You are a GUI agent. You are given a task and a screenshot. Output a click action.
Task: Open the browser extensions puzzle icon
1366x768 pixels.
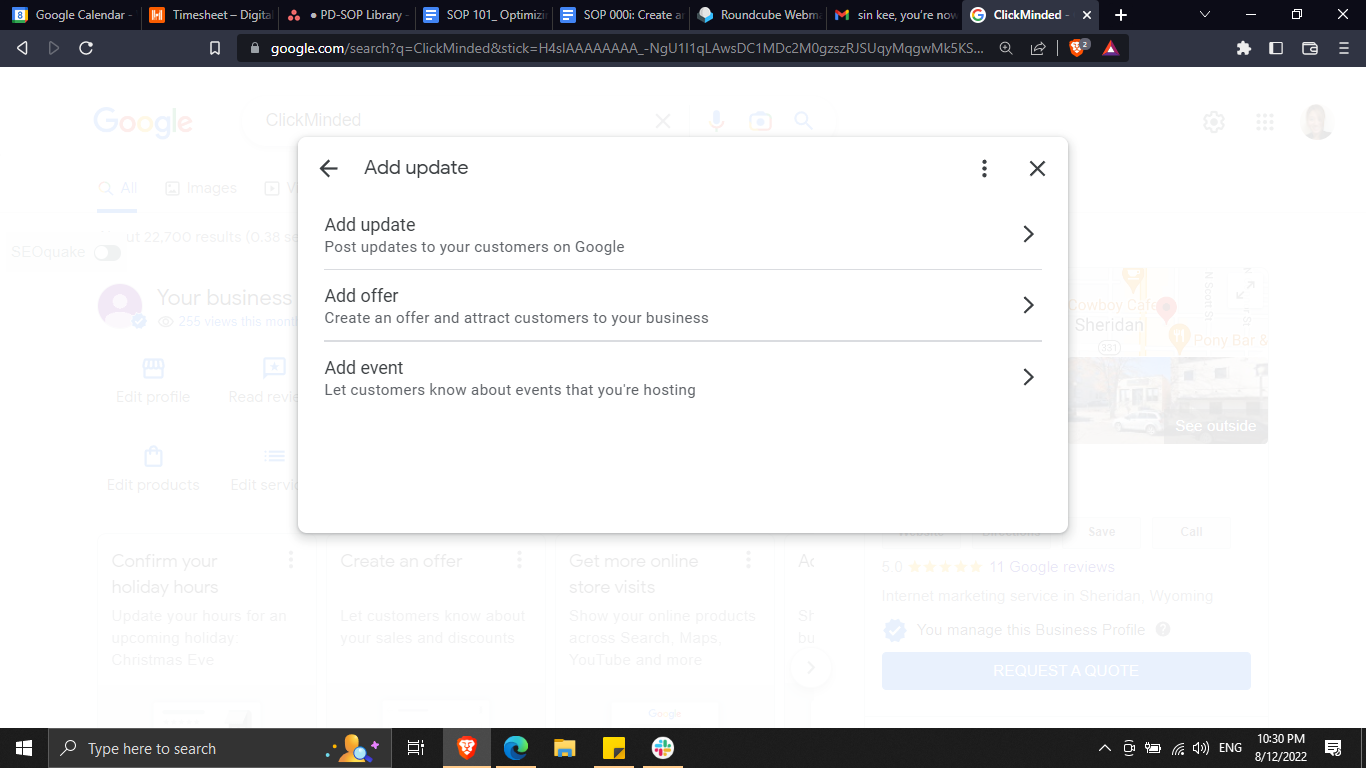tap(1244, 48)
